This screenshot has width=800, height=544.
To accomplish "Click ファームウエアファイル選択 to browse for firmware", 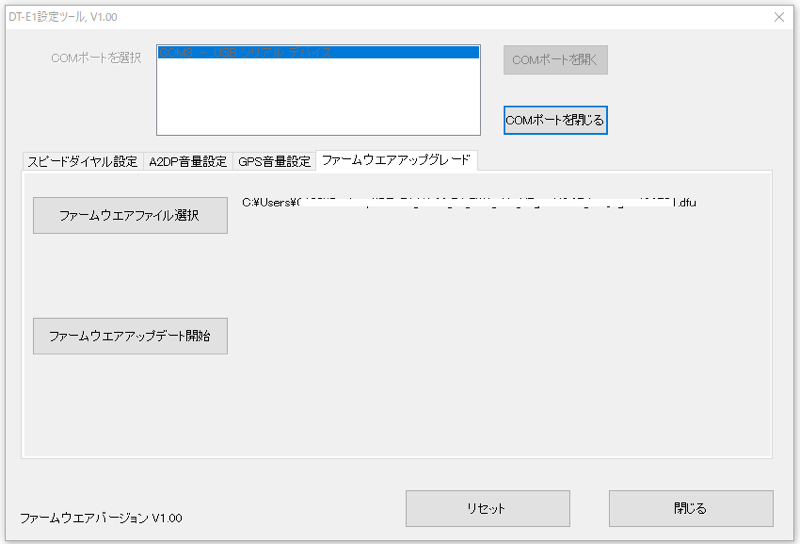I will (x=130, y=215).
